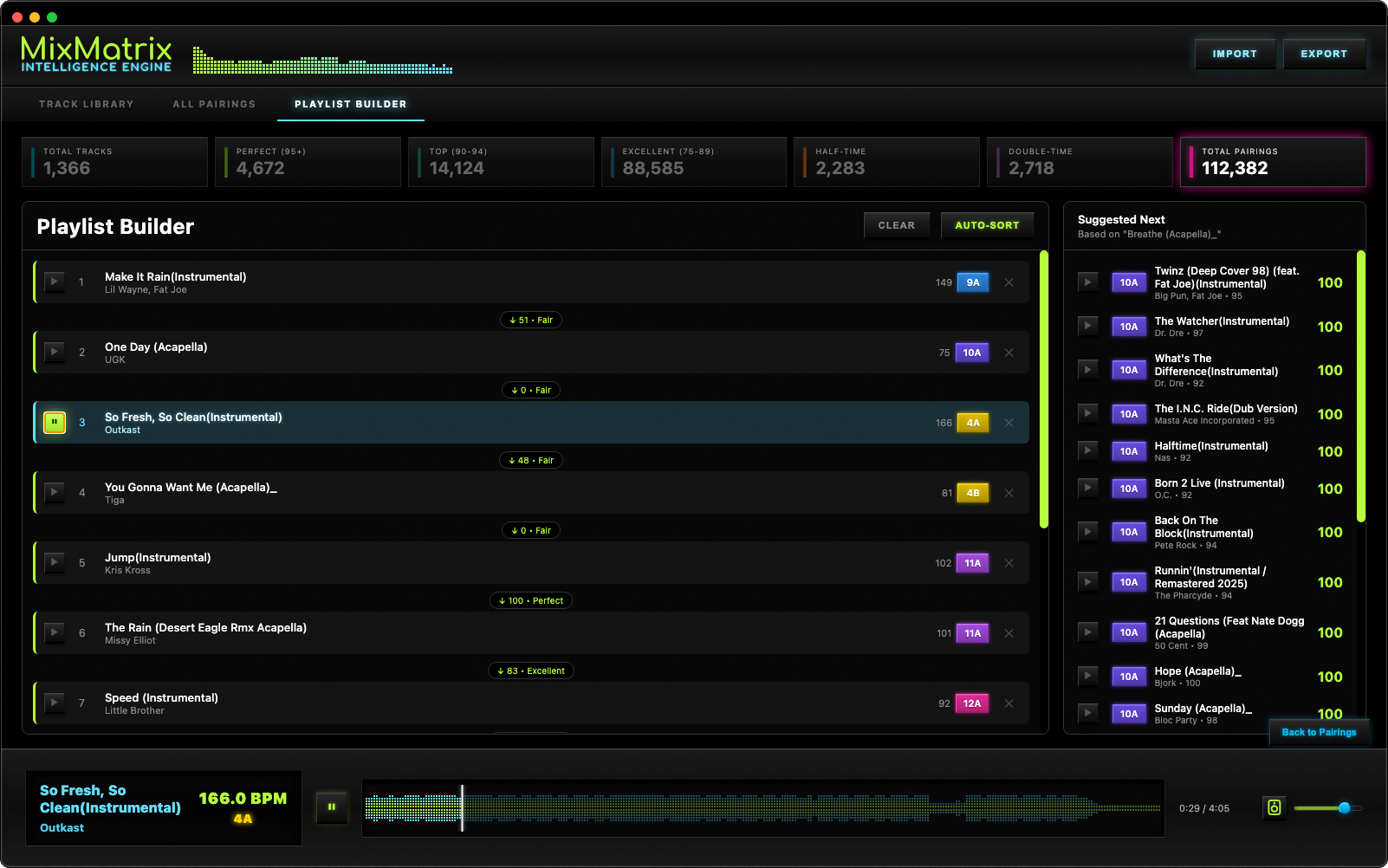Click the yellow 4A key badge
The width and height of the screenshot is (1388, 868).
(972, 423)
